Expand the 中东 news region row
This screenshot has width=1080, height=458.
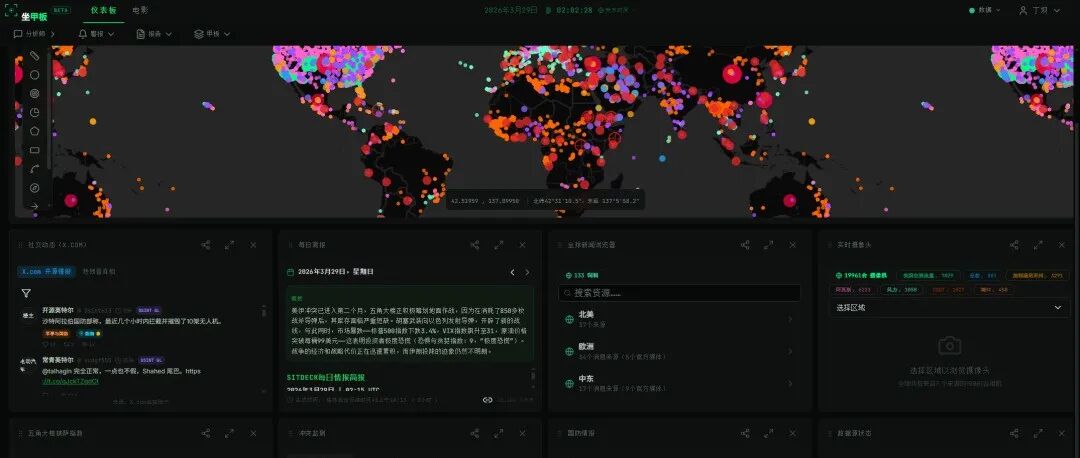(x=680, y=383)
